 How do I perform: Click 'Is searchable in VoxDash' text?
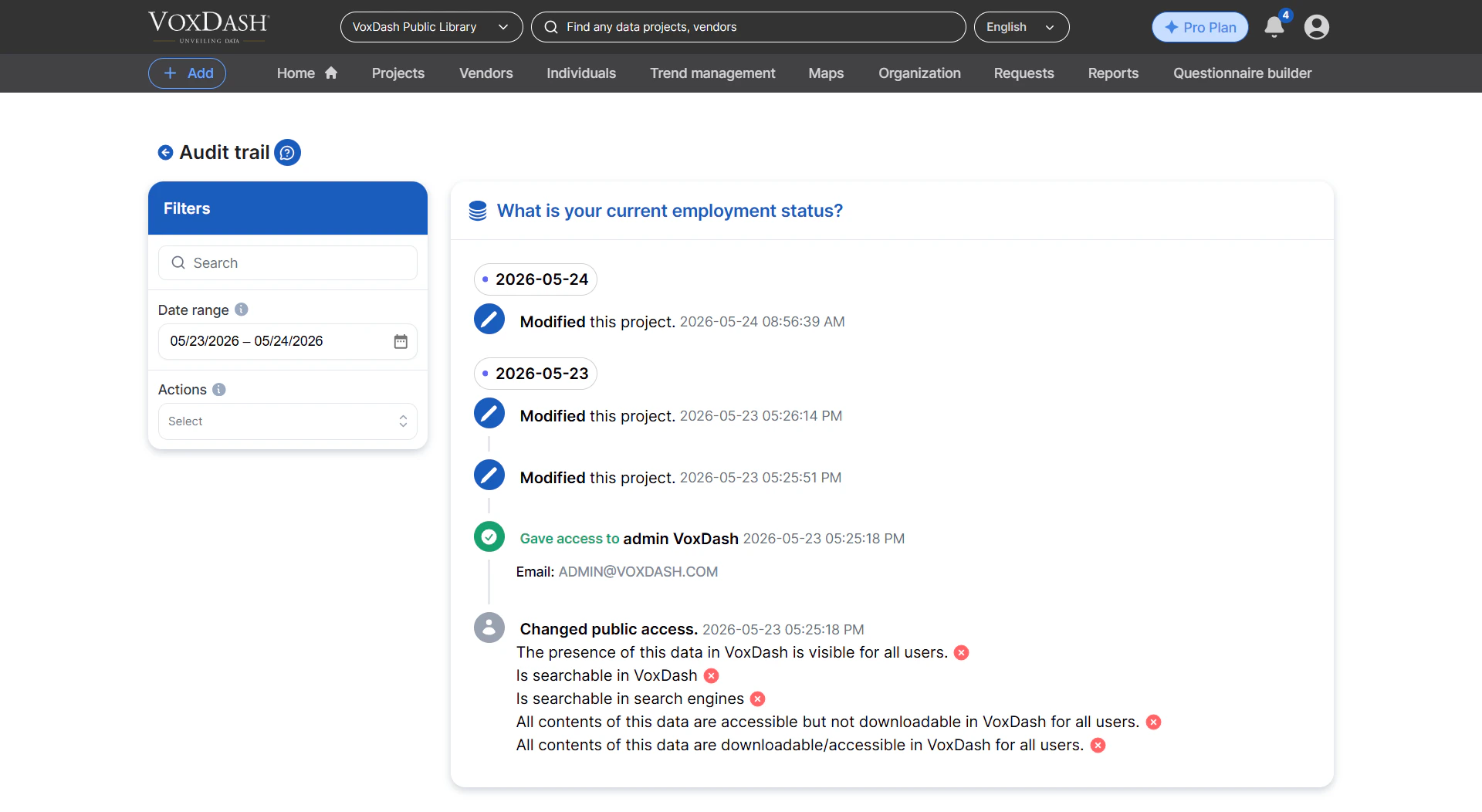607,676
